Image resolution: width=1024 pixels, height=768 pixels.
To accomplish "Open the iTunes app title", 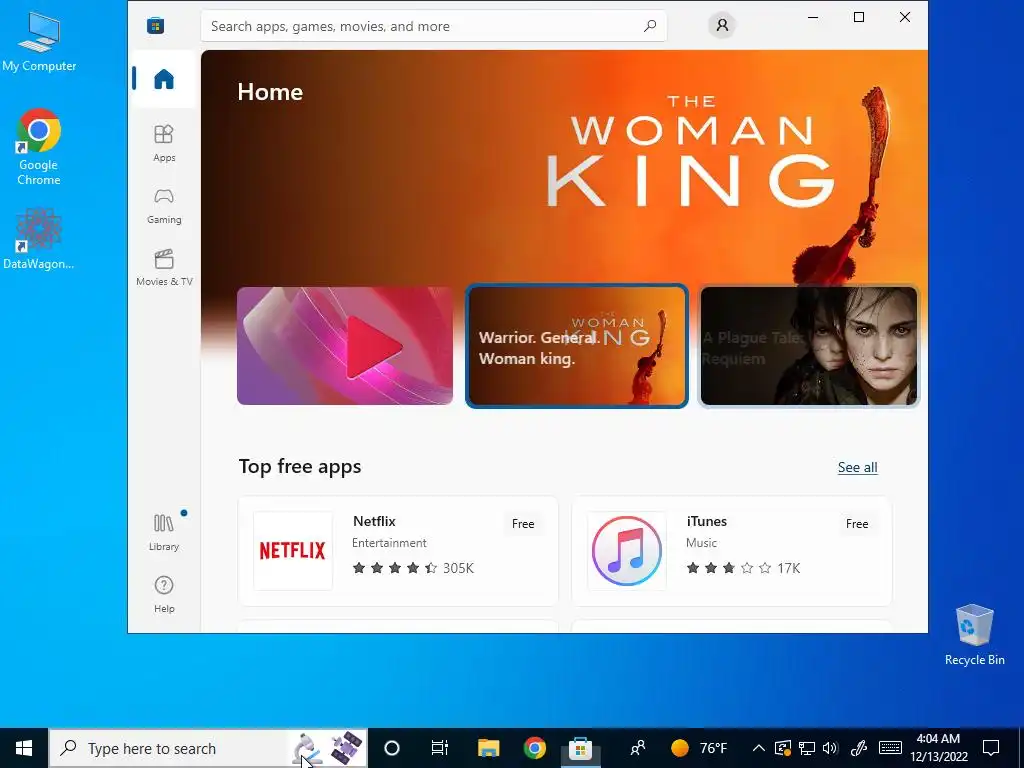I will [707, 521].
